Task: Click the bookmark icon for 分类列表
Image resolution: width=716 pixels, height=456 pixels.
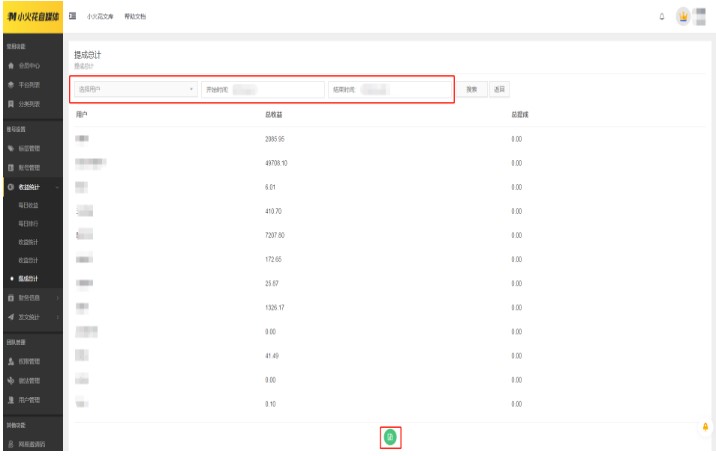Action: pos(11,104)
